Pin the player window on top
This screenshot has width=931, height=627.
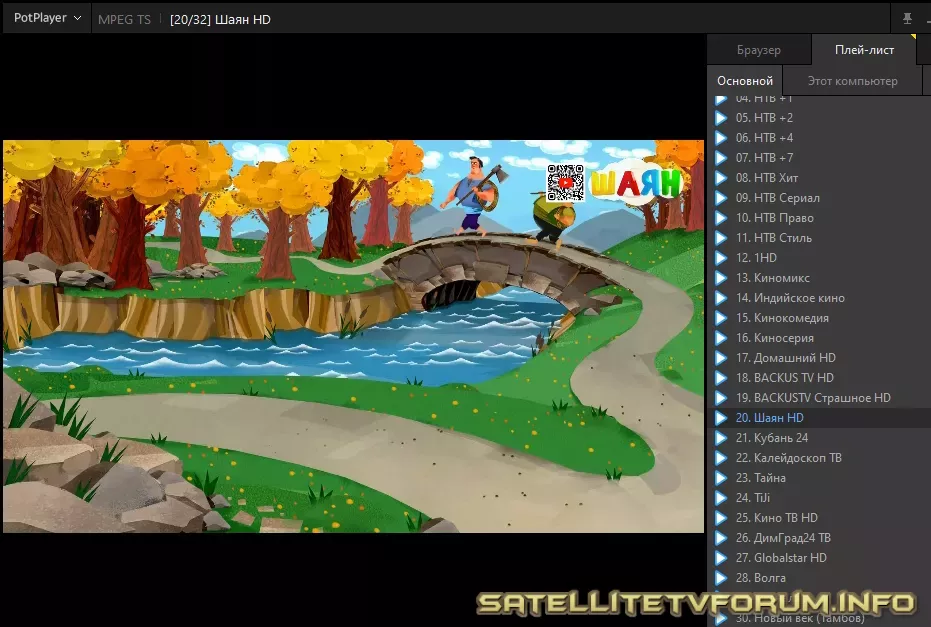pos(907,18)
